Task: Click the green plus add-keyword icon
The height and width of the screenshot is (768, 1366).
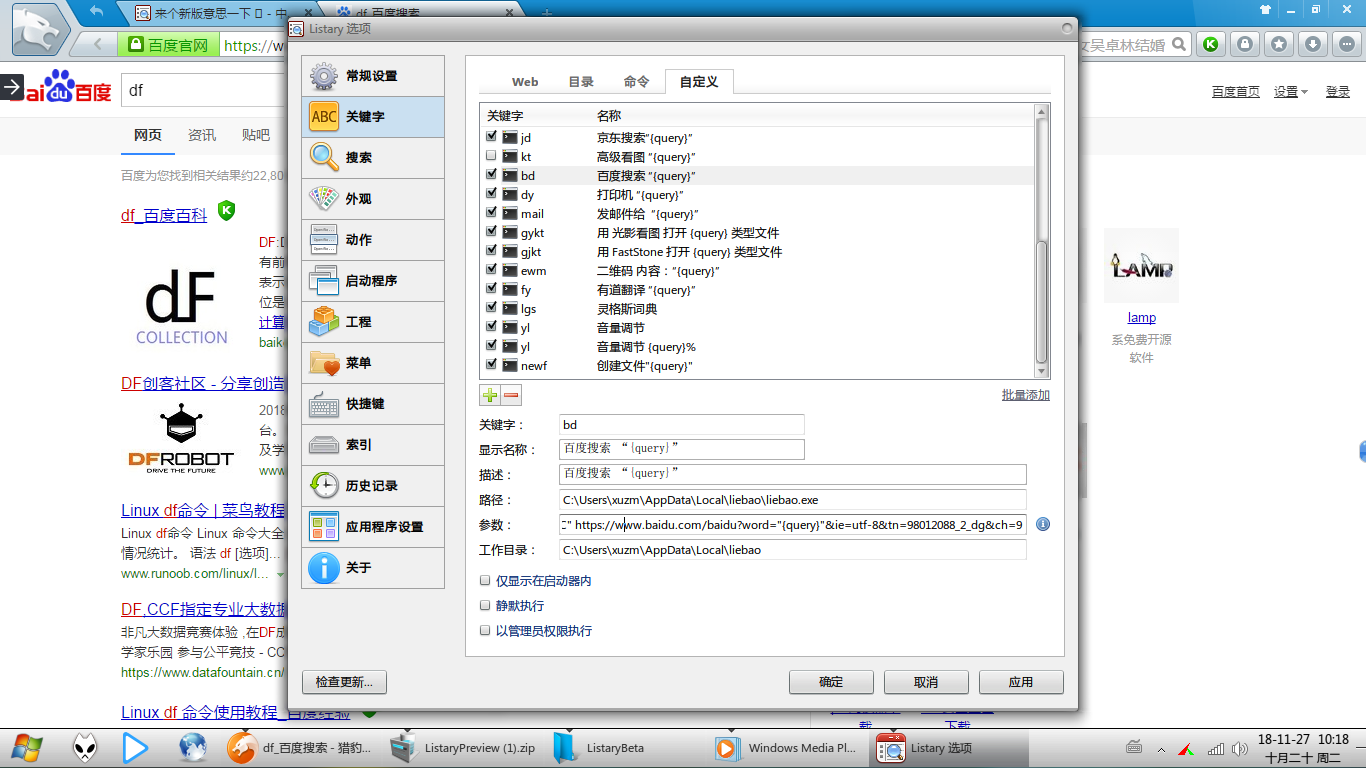Action: tap(490, 395)
